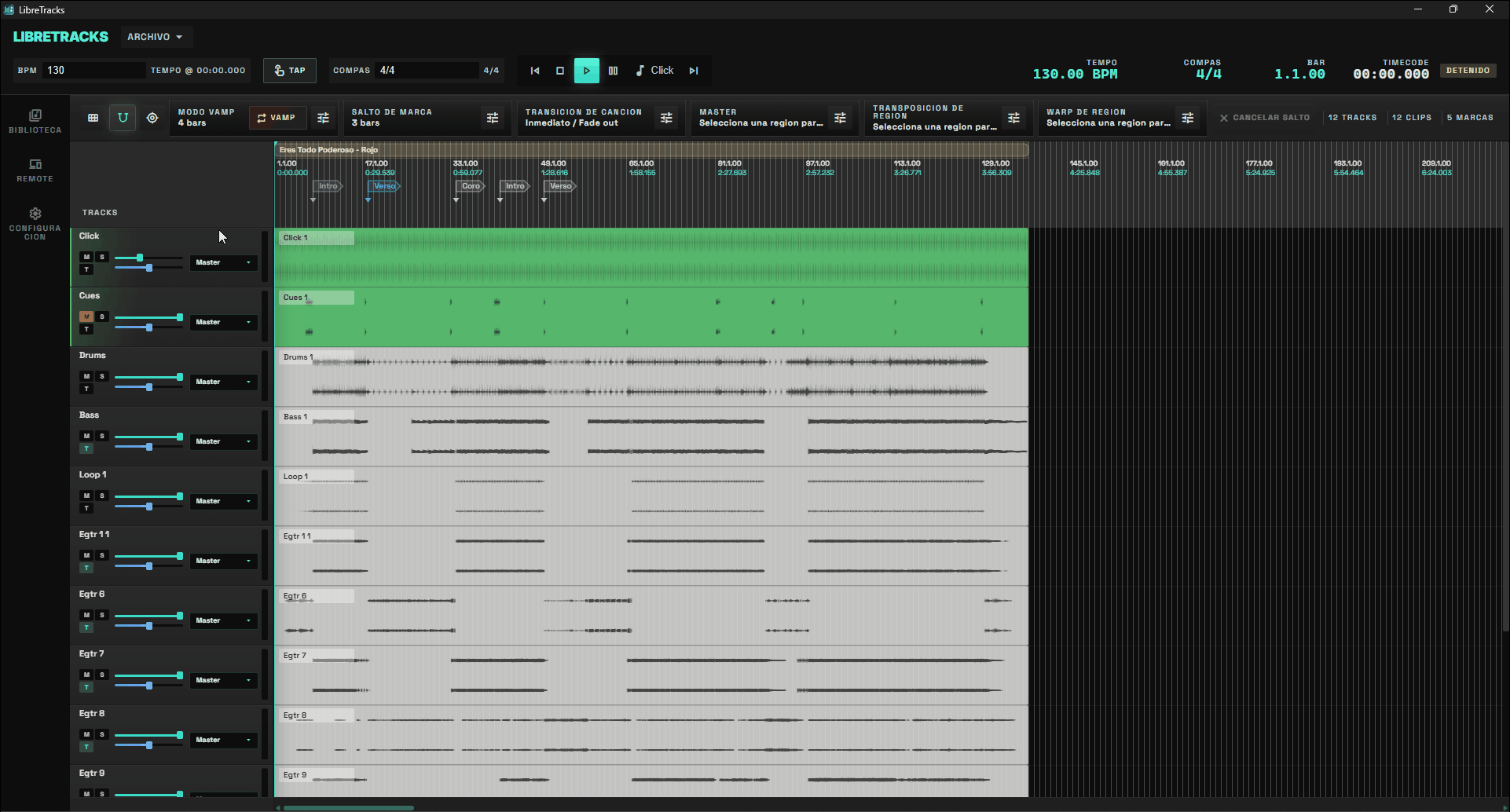Open Egtr 7 track output dropdown

(x=223, y=680)
